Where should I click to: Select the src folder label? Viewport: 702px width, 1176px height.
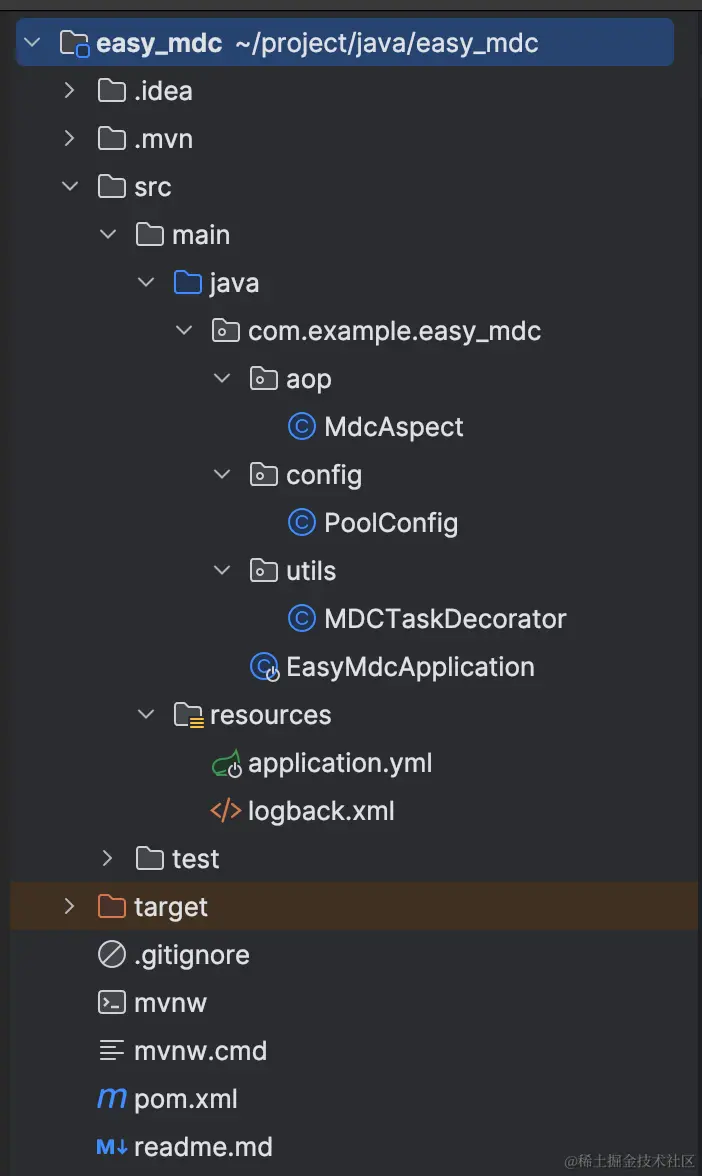(x=152, y=187)
